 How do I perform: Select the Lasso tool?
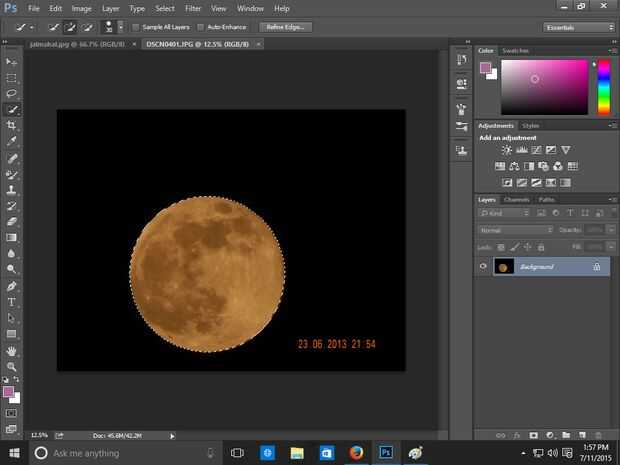click(x=12, y=93)
